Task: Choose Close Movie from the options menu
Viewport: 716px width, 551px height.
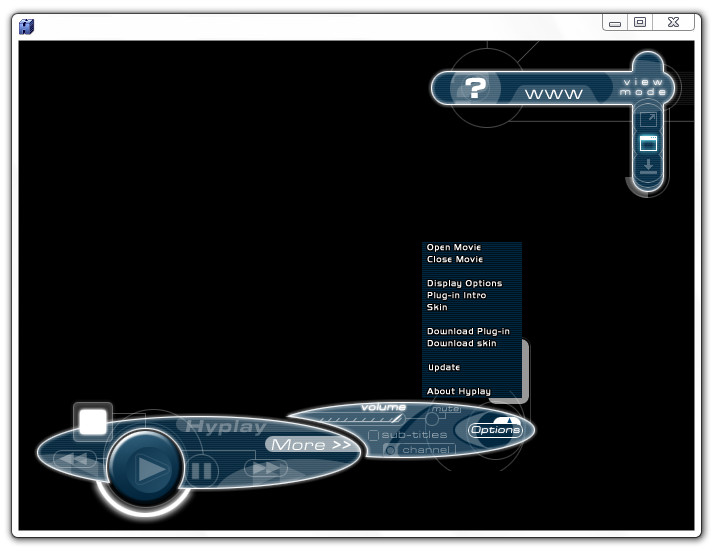Action: 455,259
